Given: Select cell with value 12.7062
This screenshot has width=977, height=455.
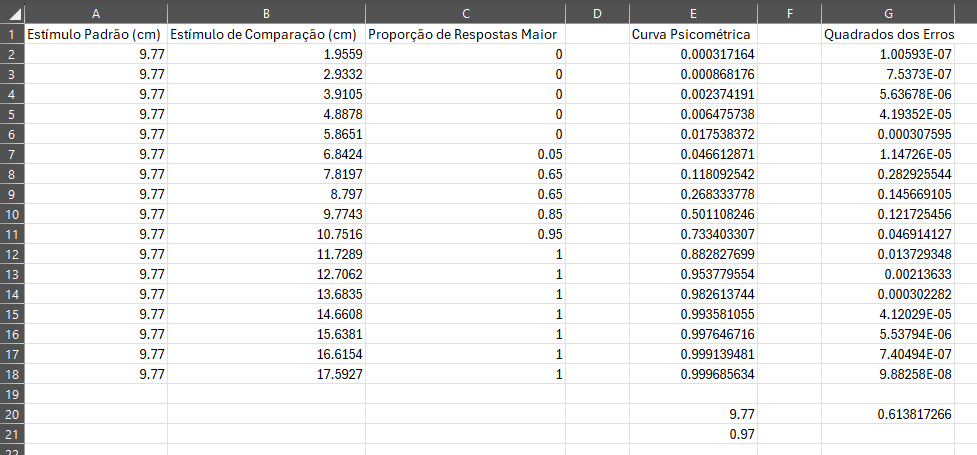Looking at the screenshot, I should pyautogui.click(x=266, y=274).
